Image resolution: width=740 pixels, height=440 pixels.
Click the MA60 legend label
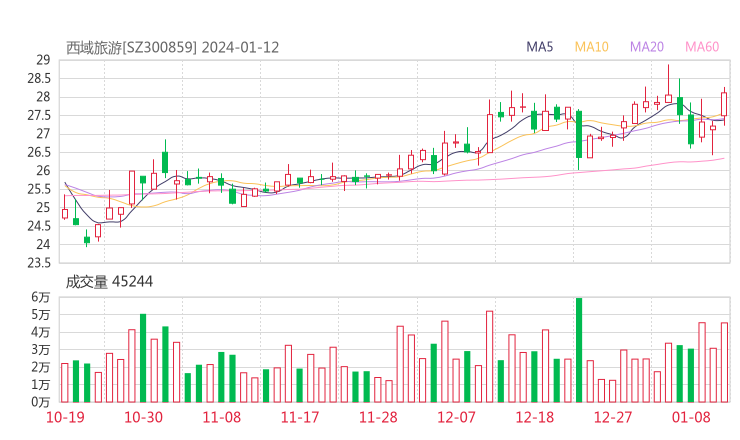pyautogui.click(x=702, y=47)
